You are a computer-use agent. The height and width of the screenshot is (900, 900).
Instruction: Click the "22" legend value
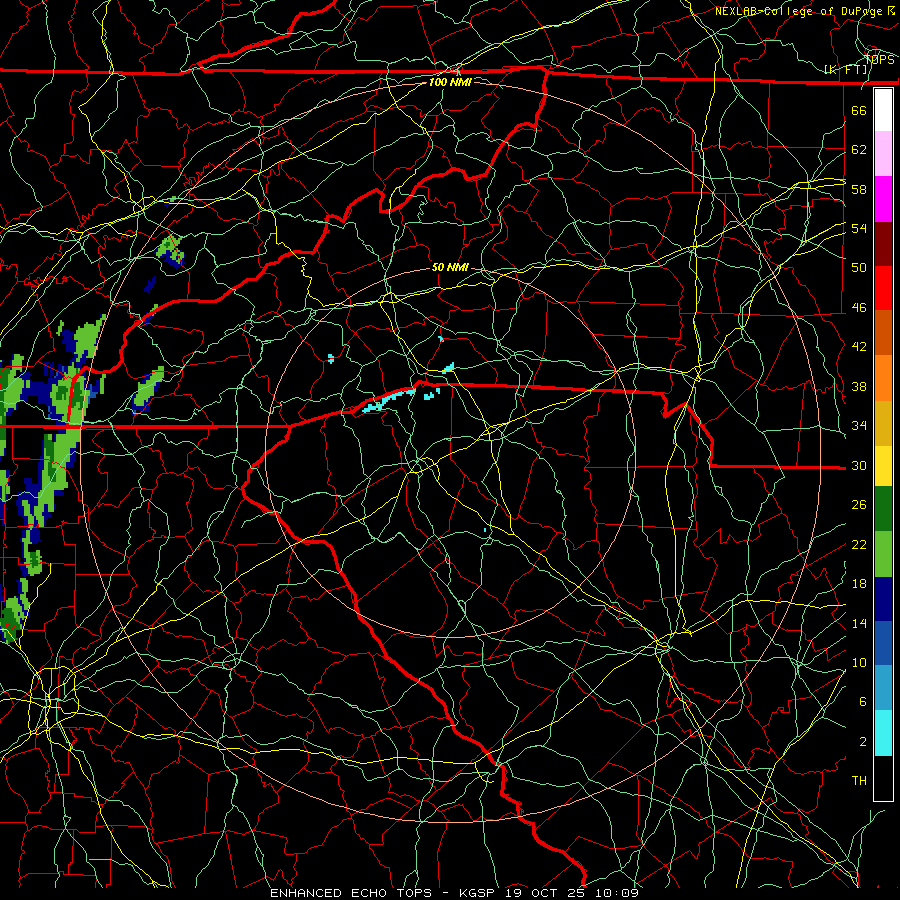859,544
